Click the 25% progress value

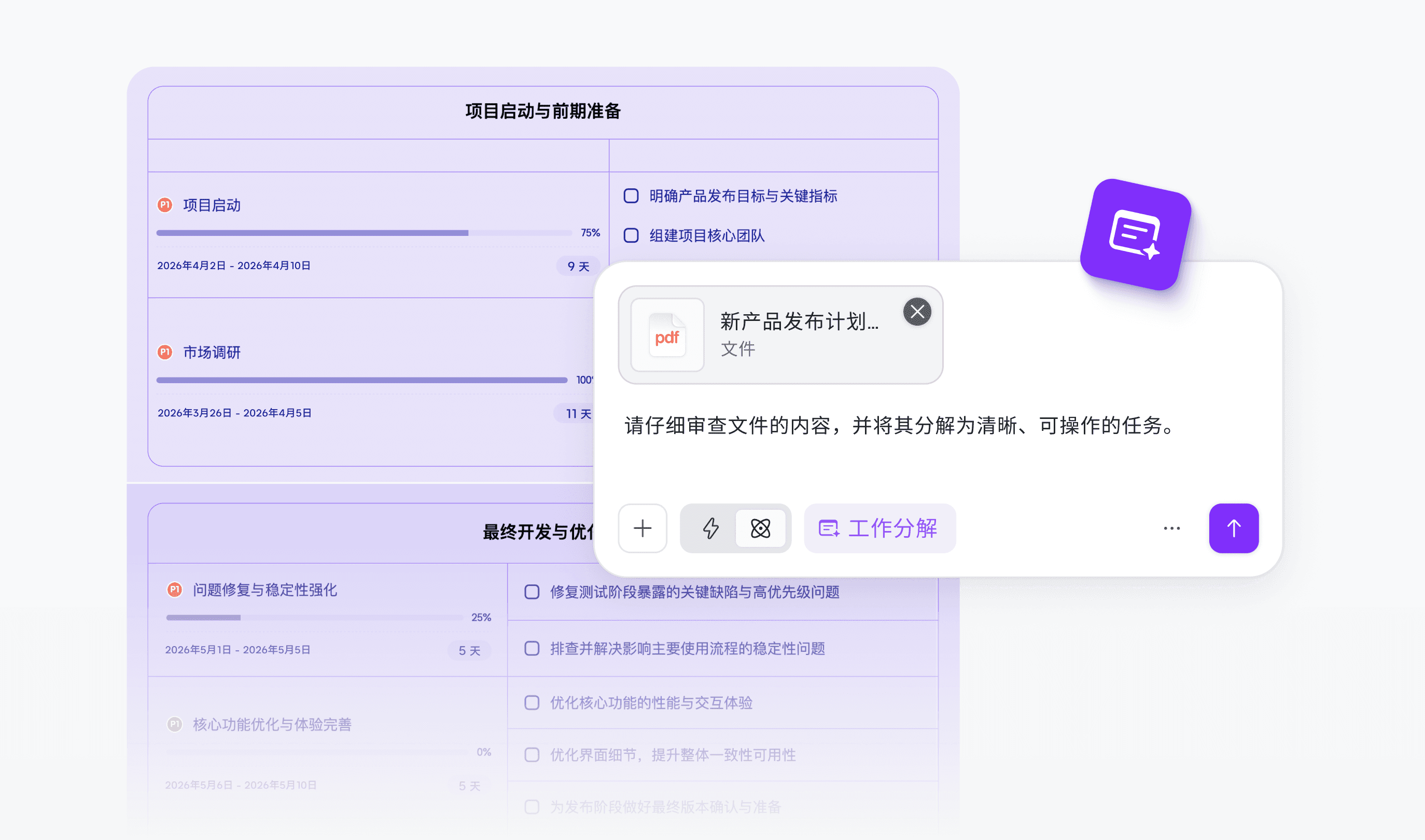(481, 617)
